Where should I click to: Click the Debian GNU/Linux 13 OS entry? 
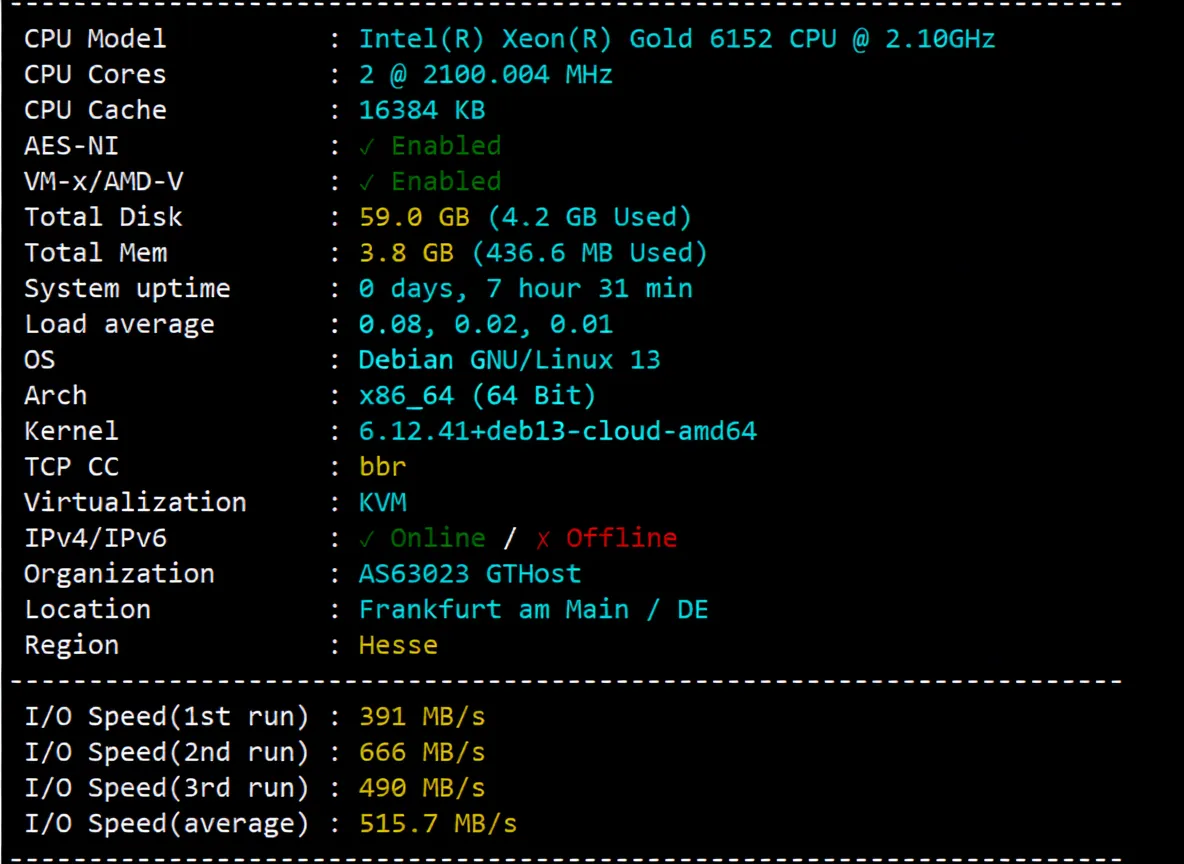(508, 359)
